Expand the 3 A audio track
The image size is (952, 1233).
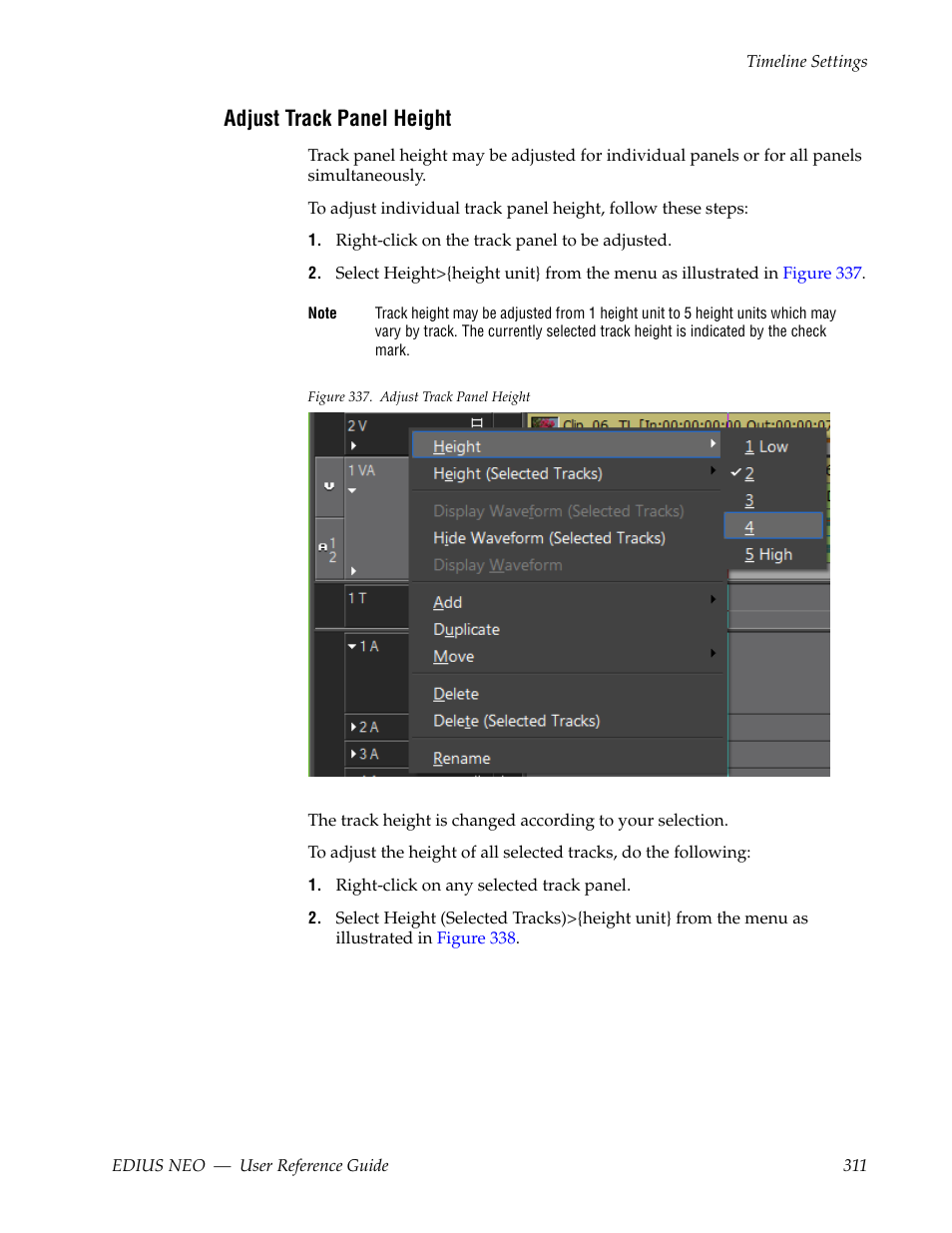[x=353, y=754]
